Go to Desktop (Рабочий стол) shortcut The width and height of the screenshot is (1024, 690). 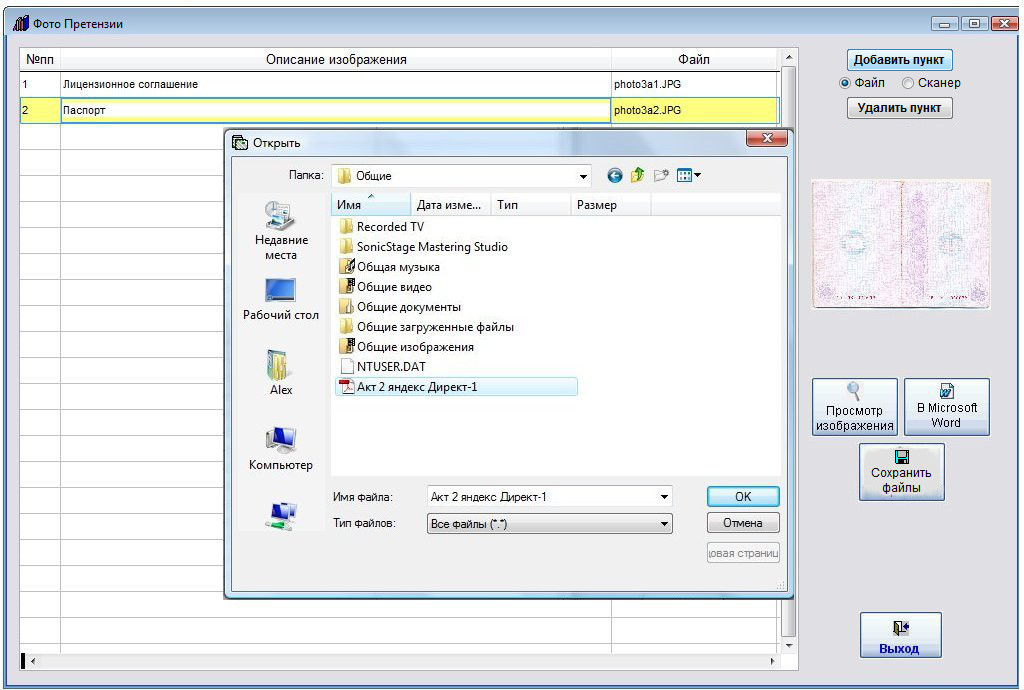click(x=281, y=299)
